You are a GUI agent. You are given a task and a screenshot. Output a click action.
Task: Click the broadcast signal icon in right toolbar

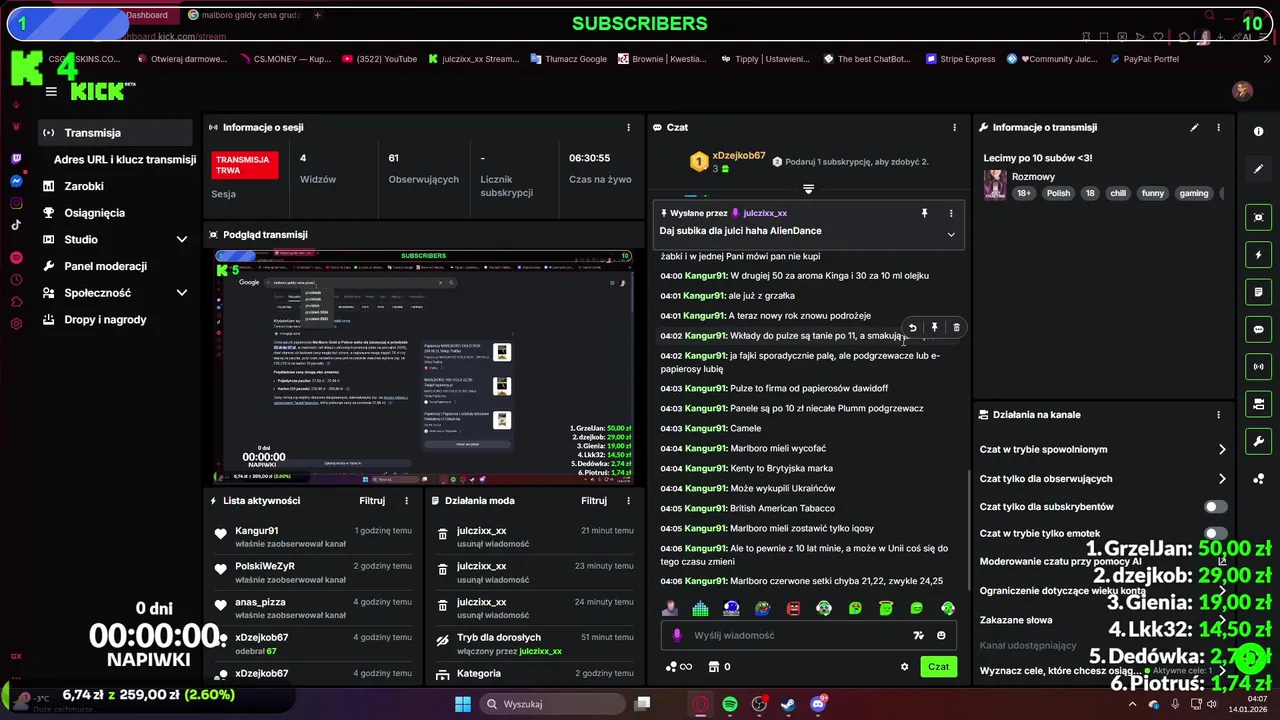point(1258,367)
